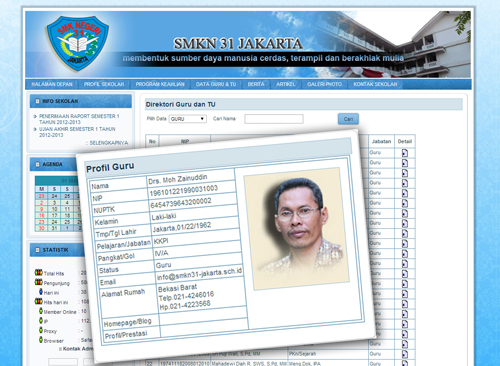Open the PROFIL SEKOLAH menu item
500x366 pixels.
point(104,84)
